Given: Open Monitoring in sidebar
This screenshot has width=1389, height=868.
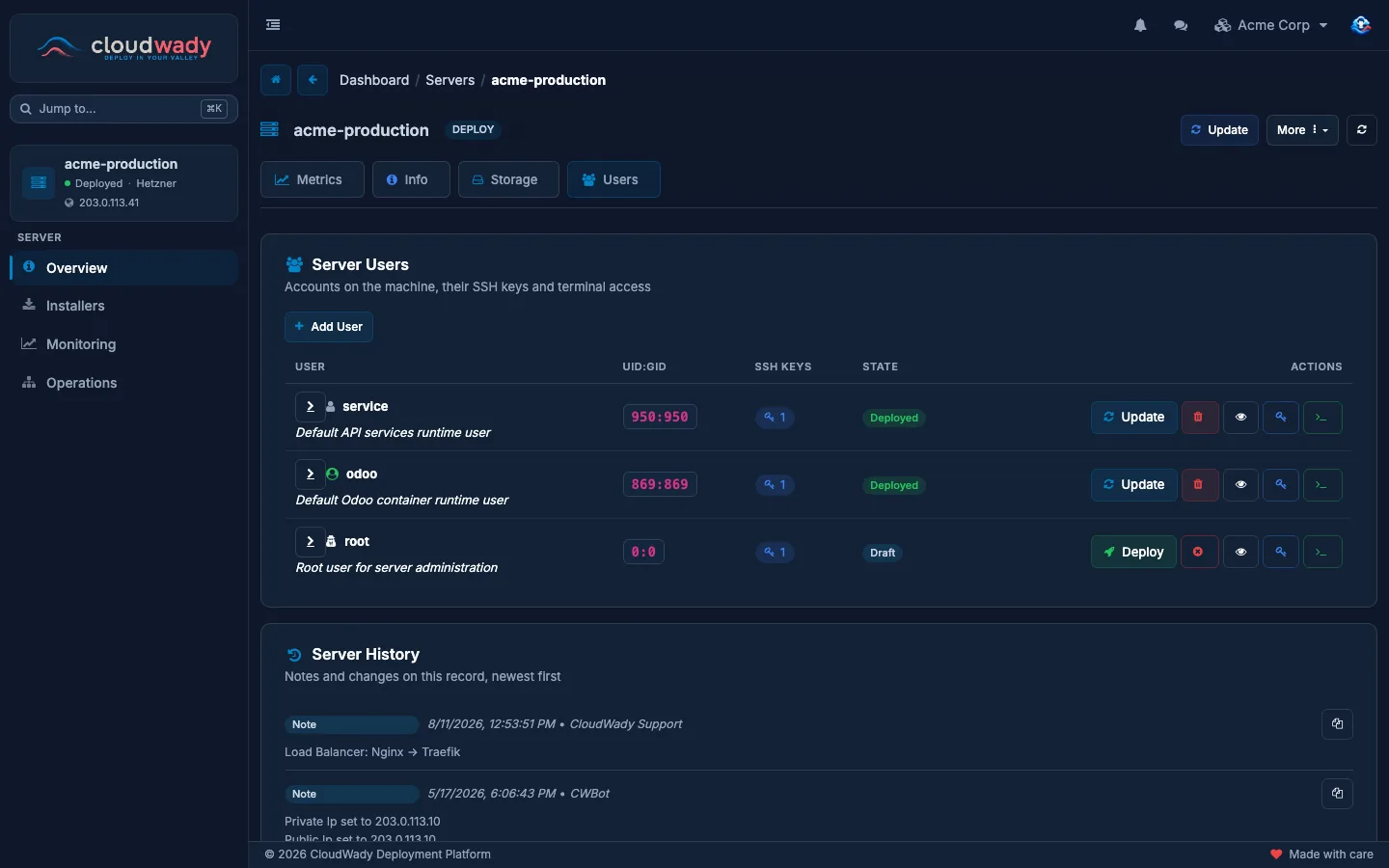Looking at the screenshot, I should coord(123,344).
